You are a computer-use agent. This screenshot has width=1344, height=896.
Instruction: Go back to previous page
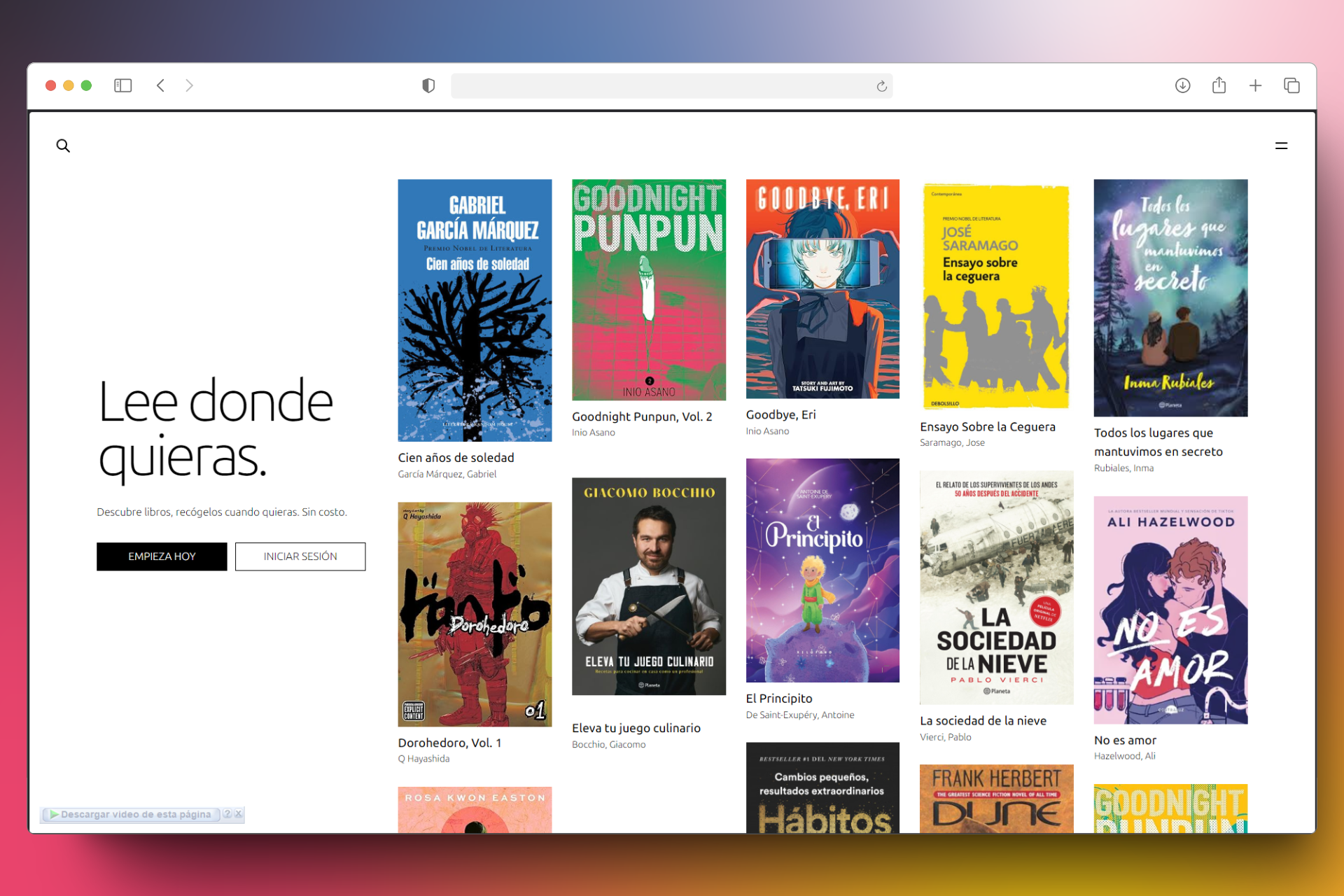tap(160, 85)
